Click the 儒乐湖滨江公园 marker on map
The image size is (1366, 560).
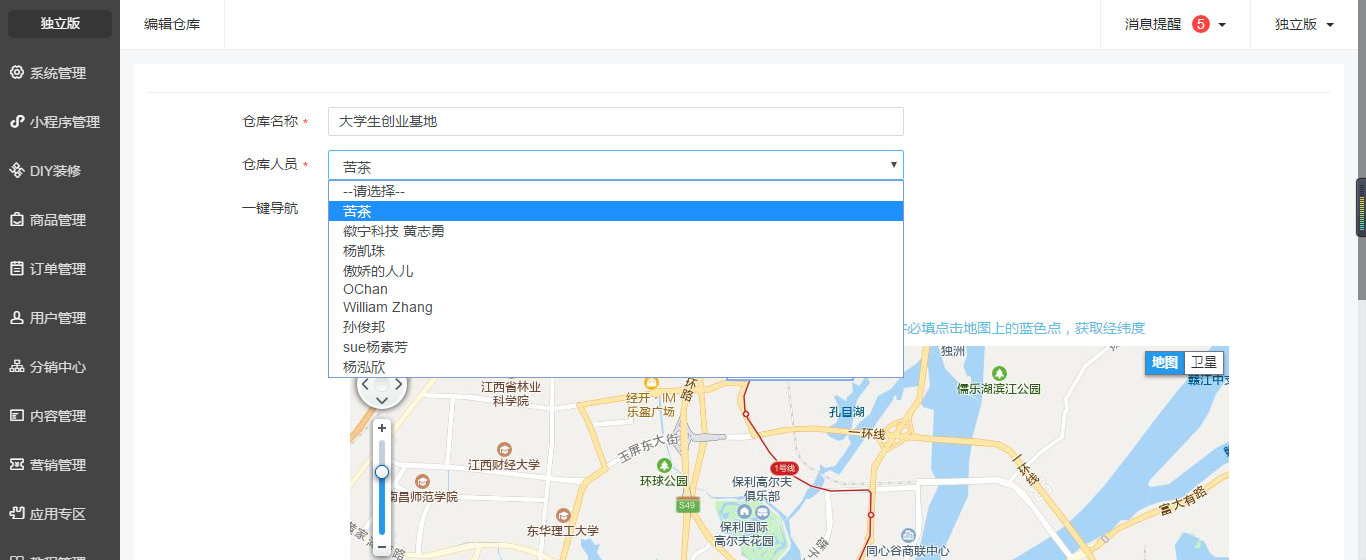click(1000, 373)
